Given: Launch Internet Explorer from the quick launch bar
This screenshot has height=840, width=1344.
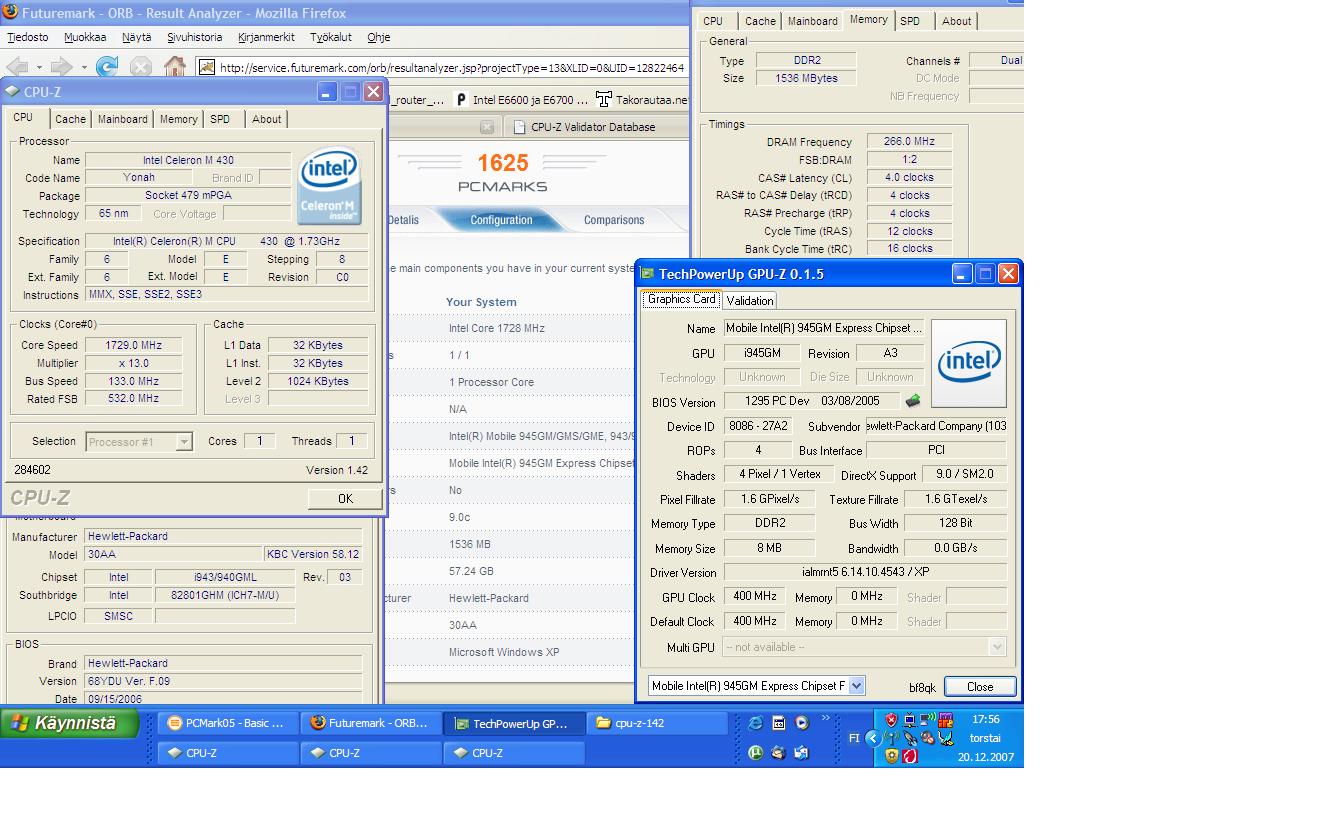Looking at the screenshot, I should (x=755, y=723).
